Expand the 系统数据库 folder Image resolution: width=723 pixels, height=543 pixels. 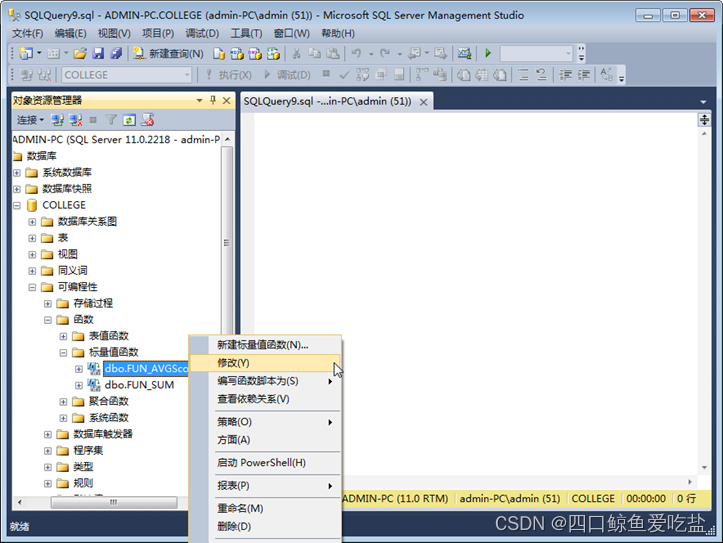tap(17, 173)
